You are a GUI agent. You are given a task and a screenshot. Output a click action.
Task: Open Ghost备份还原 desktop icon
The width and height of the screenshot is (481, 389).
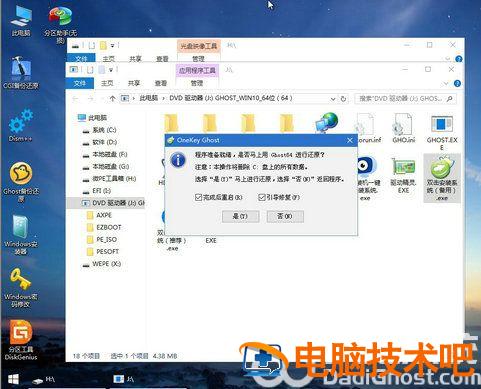21,182
